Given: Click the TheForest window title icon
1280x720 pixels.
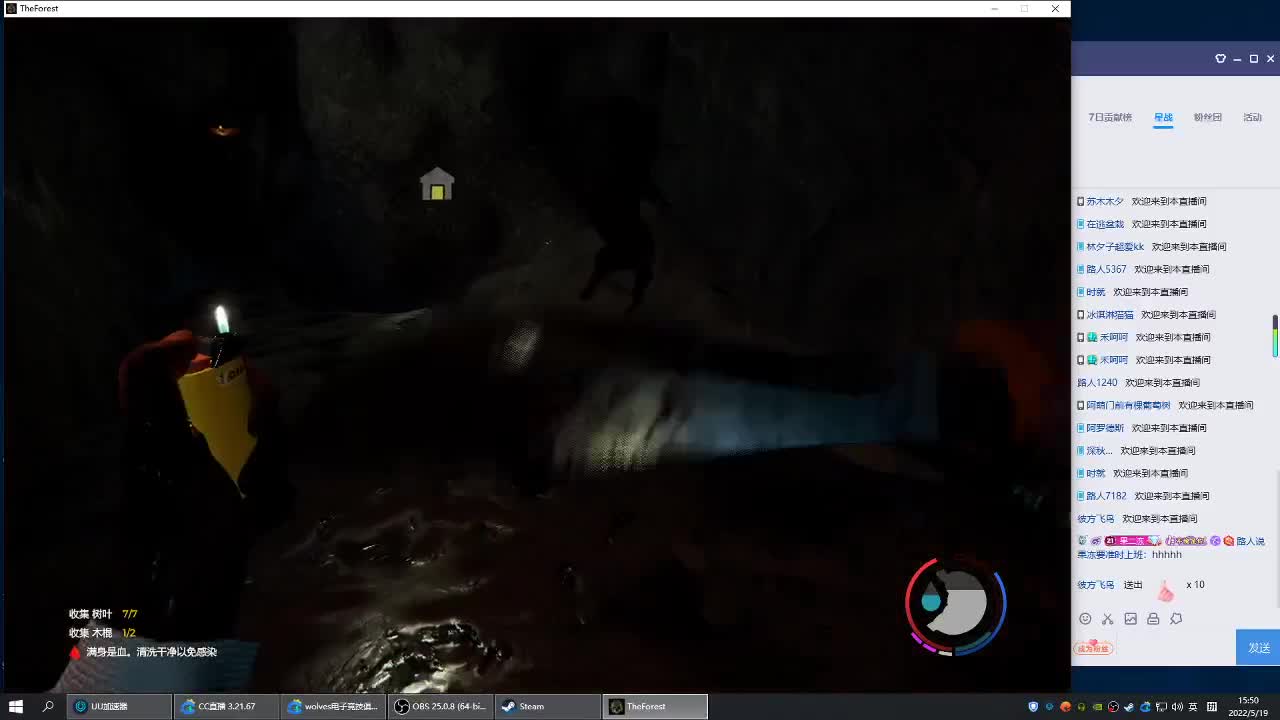Looking at the screenshot, I should [x=11, y=9].
